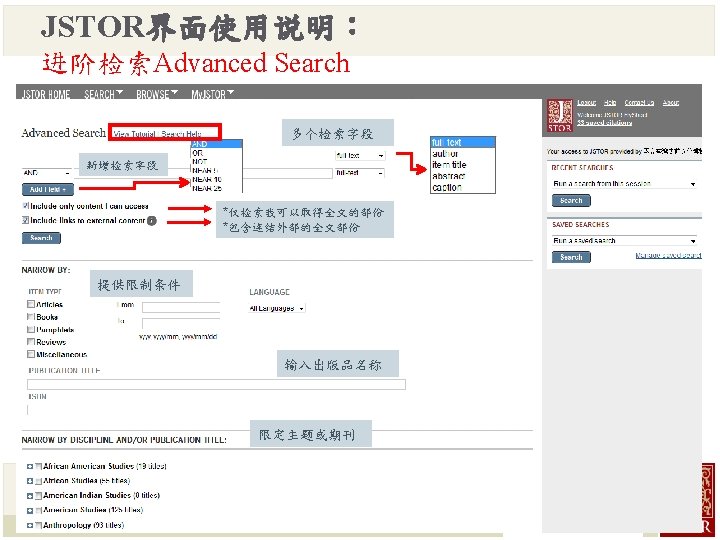Open the BROWSE menu

[157, 95]
